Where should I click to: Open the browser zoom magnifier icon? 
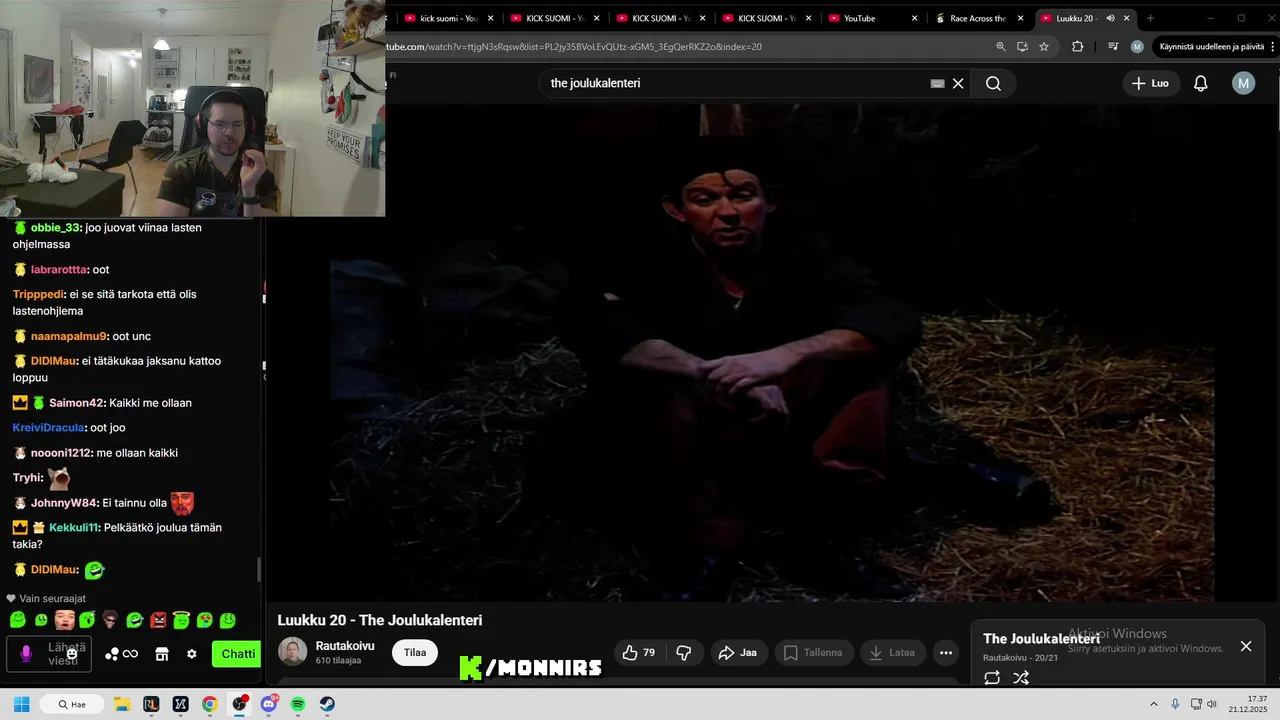click(x=1001, y=46)
